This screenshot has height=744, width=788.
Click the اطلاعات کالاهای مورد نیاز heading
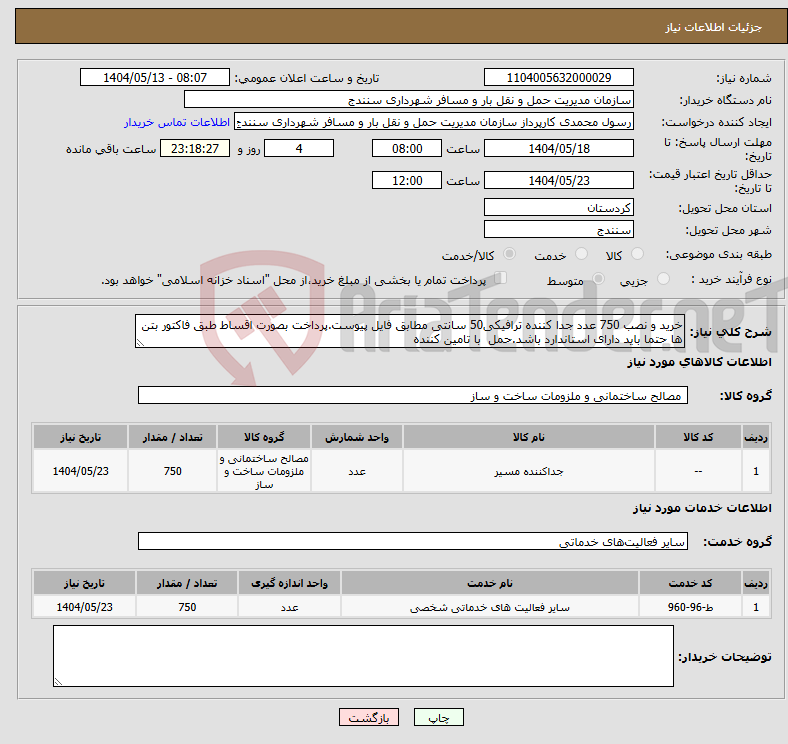coord(699,362)
